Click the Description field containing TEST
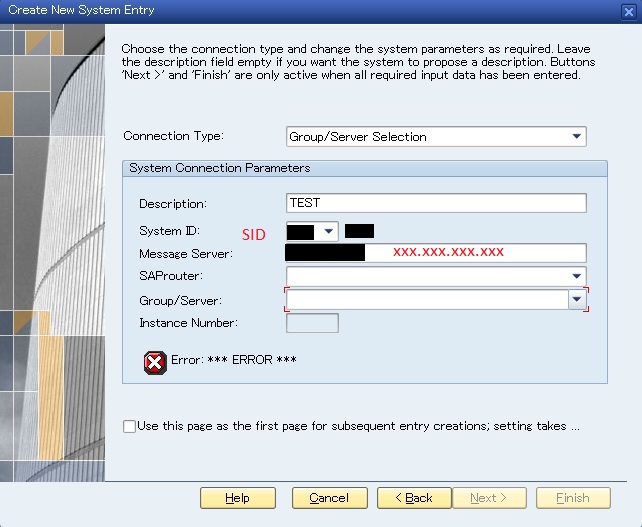The width and height of the screenshot is (642, 527). click(x=436, y=203)
